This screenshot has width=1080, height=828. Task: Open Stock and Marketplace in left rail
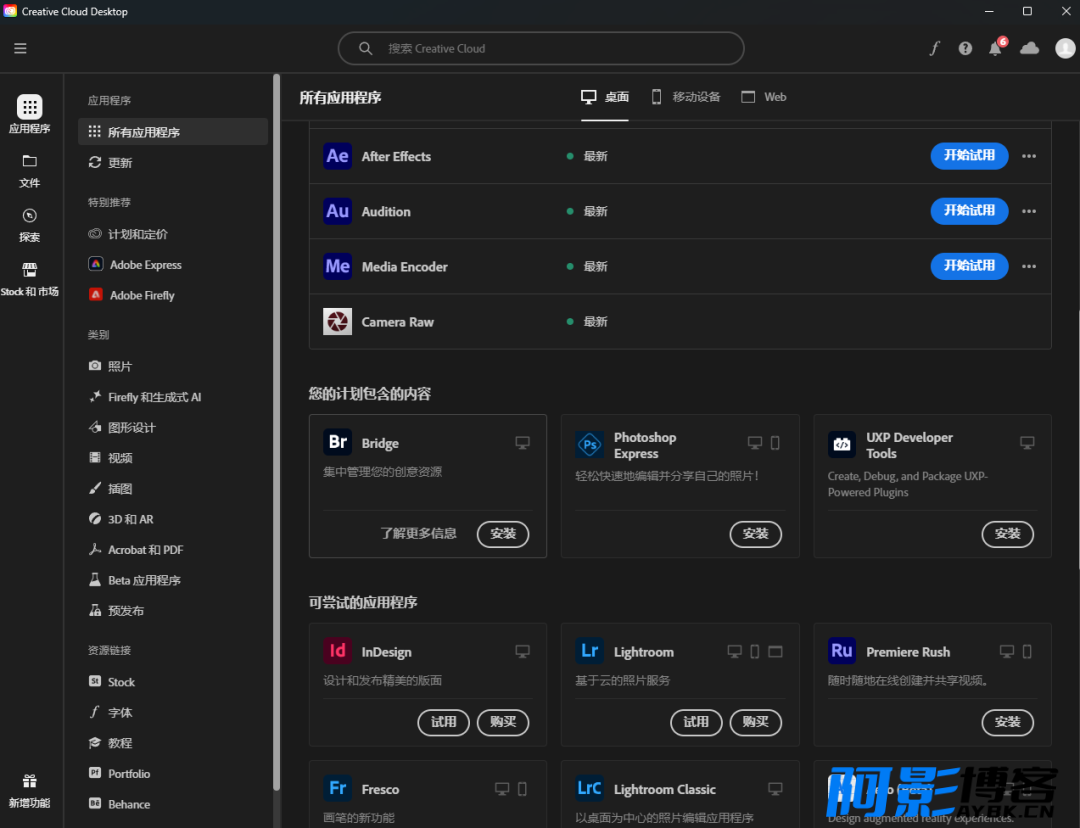click(x=29, y=278)
